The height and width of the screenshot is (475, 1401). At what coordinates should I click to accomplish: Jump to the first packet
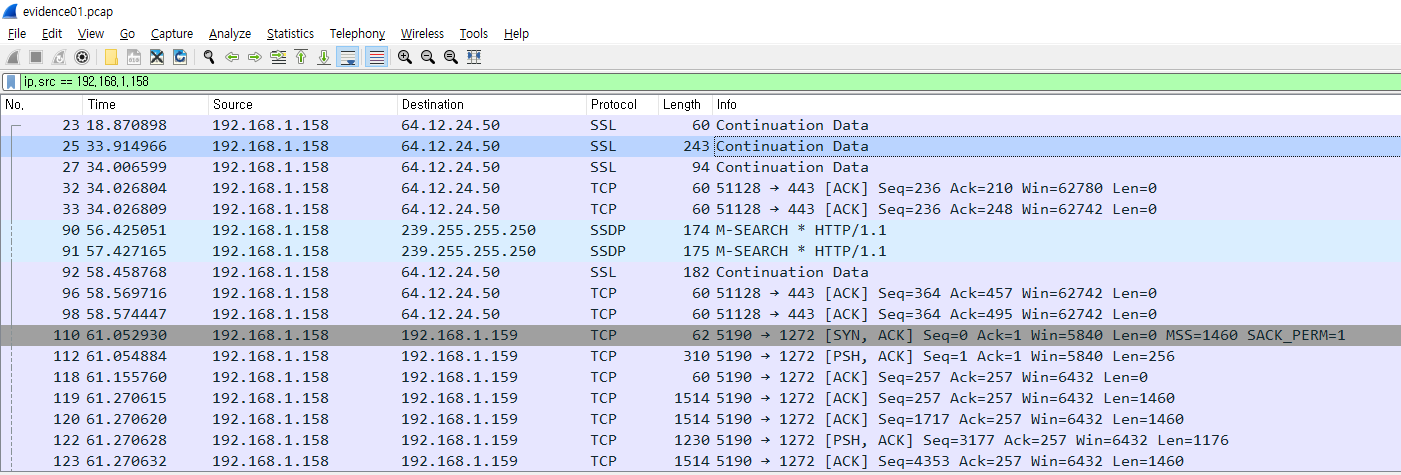click(301, 57)
